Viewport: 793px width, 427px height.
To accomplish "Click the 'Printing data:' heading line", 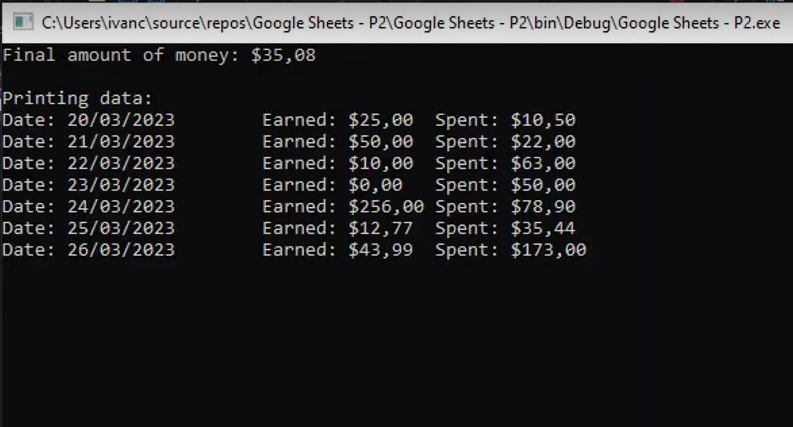I will [77, 98].
